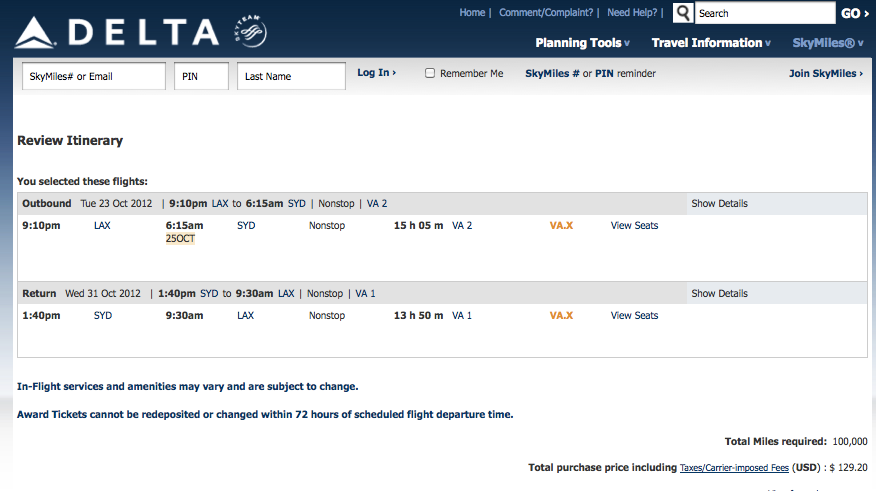Image resolution: width=876 pixels, height=491 pixels.
Task: Click the Delta logo
Action: tap(117, 32)
